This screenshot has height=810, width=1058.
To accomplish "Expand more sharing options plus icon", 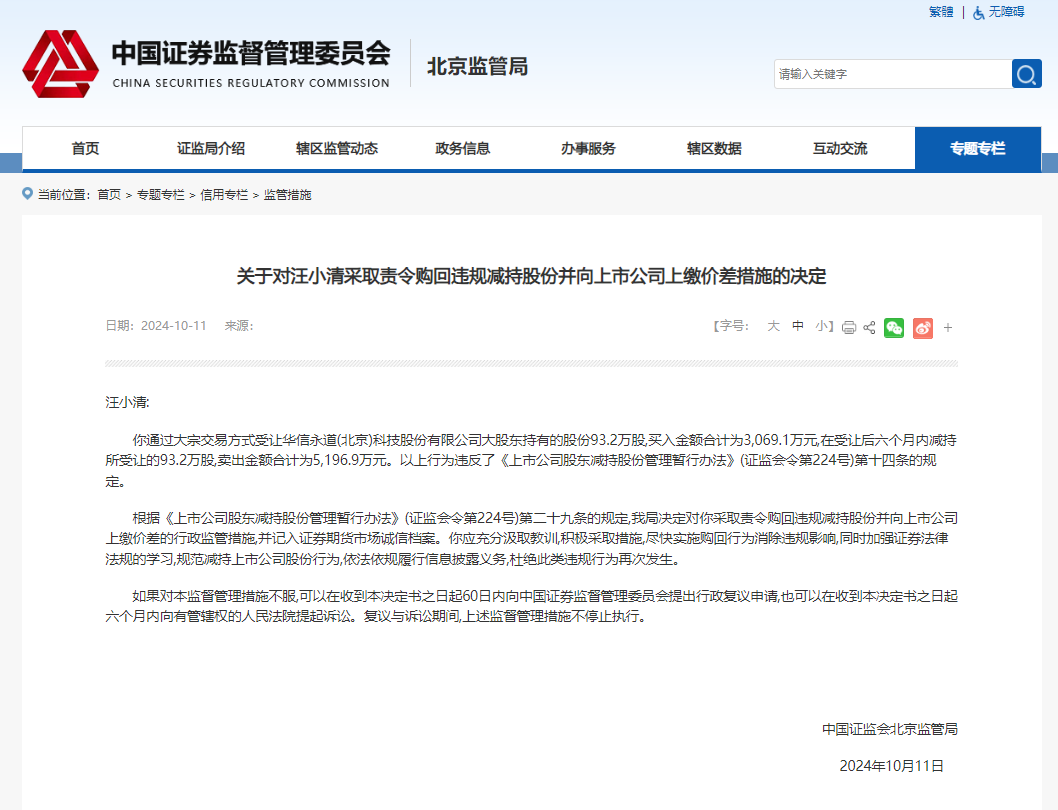I will pyautogui.click(x=948, y=327).
